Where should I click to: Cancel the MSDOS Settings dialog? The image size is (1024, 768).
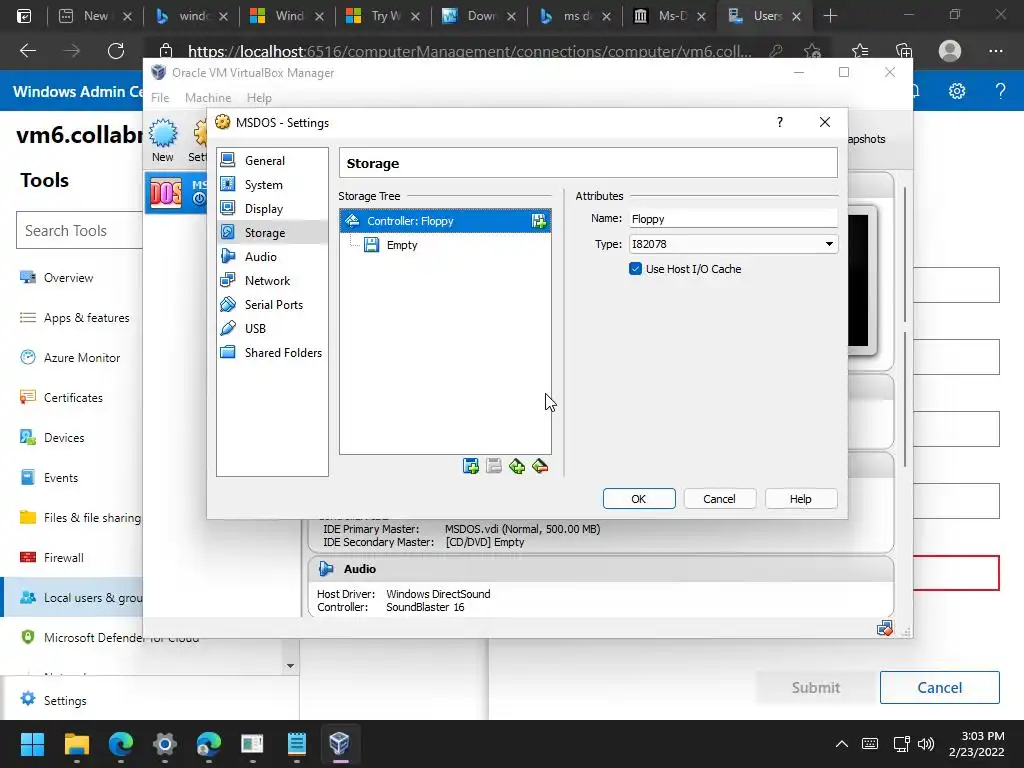[x=719, y=499]
